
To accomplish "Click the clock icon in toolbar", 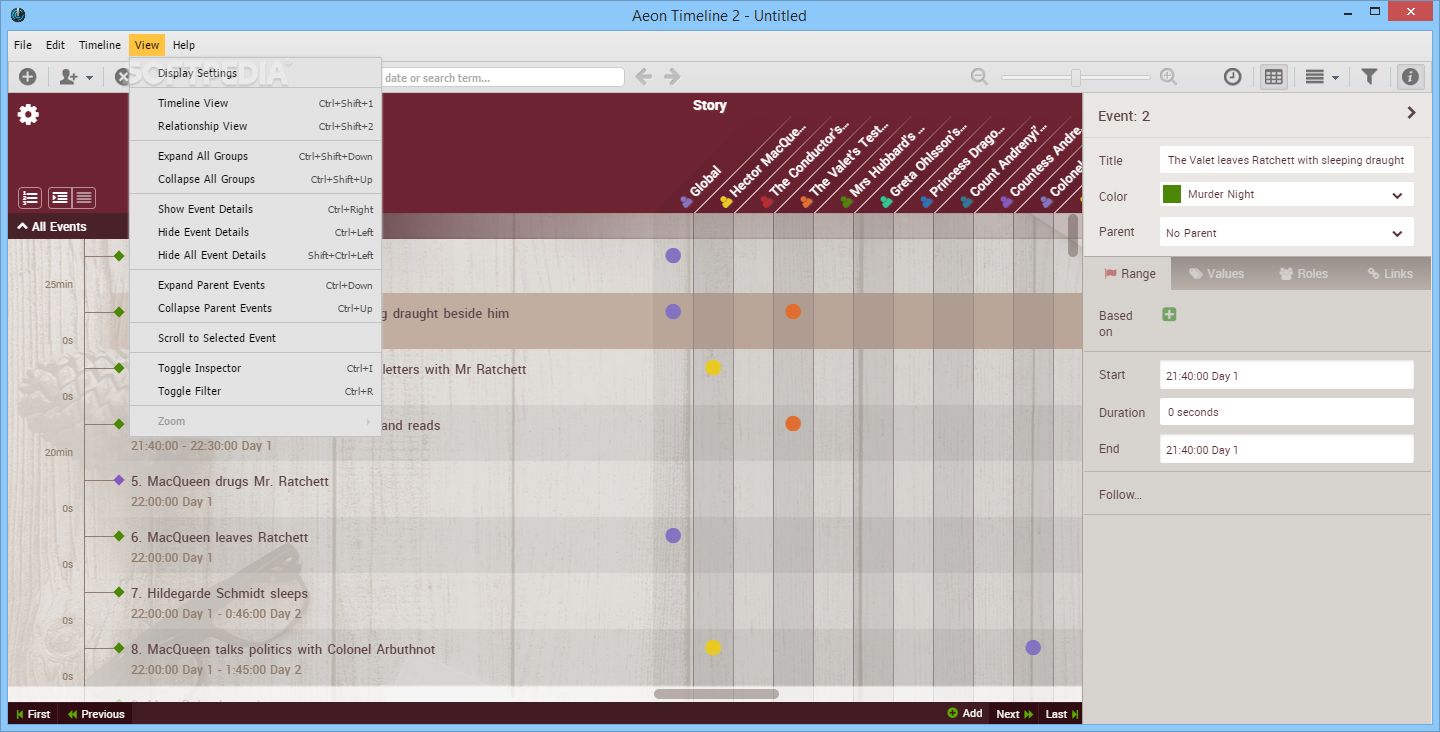I will (1233, 77).
